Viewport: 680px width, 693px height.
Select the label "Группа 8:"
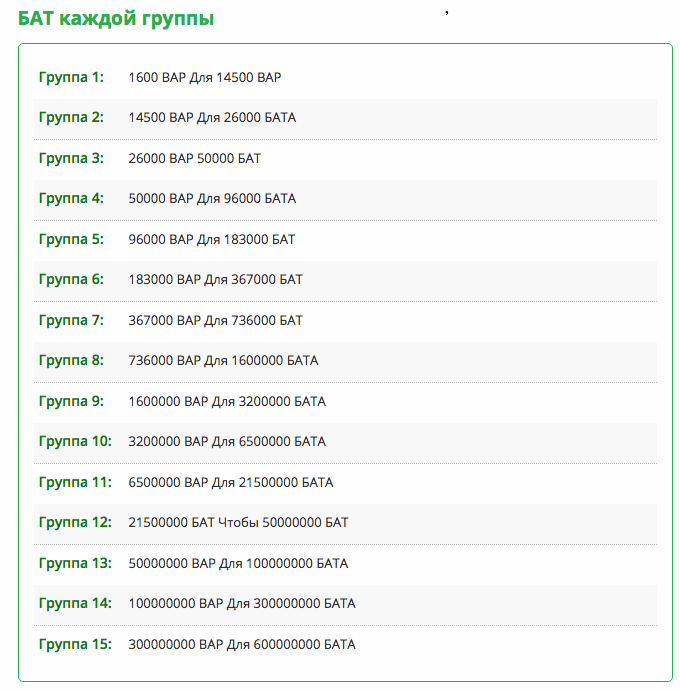coord(71,360)
